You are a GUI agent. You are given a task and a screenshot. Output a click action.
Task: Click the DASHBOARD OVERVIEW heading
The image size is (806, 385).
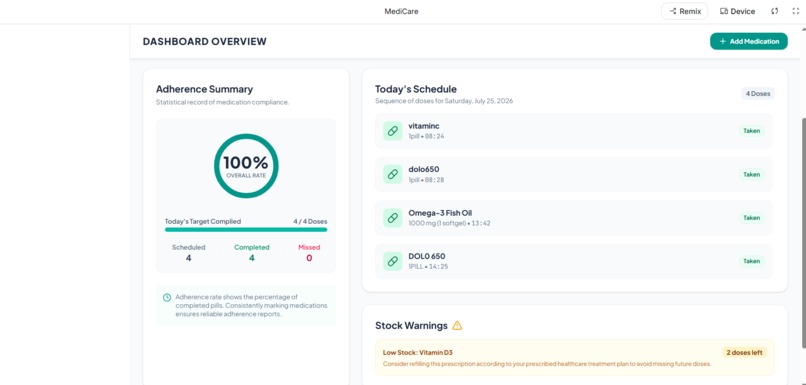point(205,42)
